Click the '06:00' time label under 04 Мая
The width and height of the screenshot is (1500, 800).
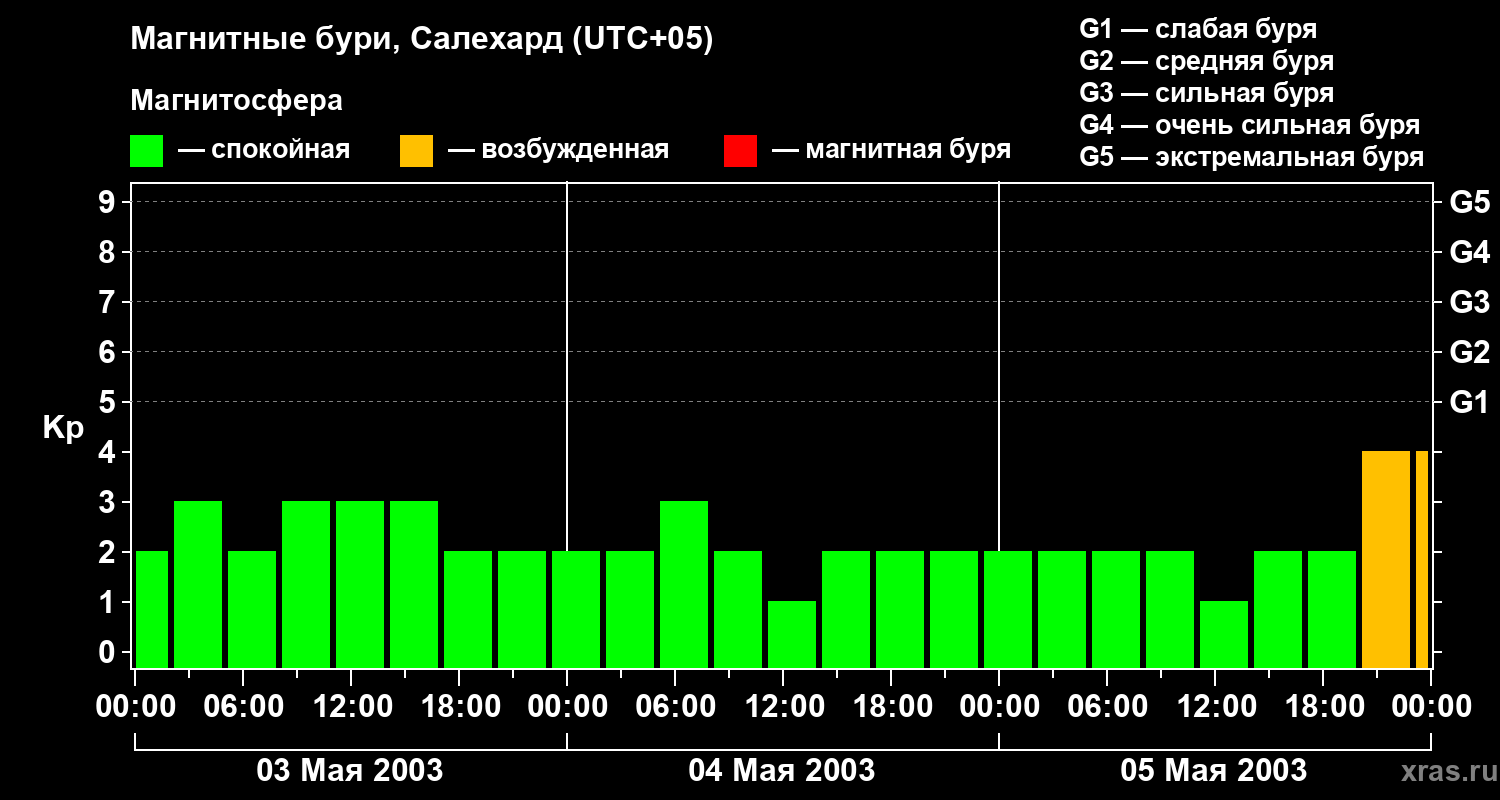(x=675, y=707)
